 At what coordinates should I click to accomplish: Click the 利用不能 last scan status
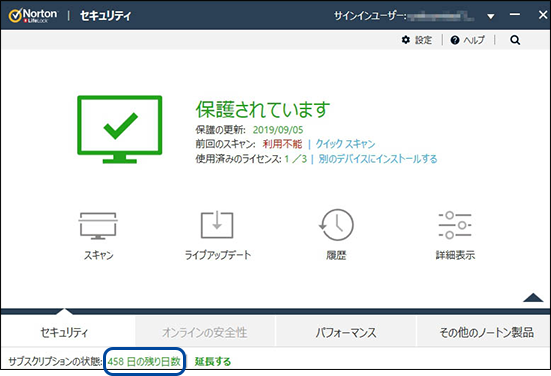(x=282, y=144)
